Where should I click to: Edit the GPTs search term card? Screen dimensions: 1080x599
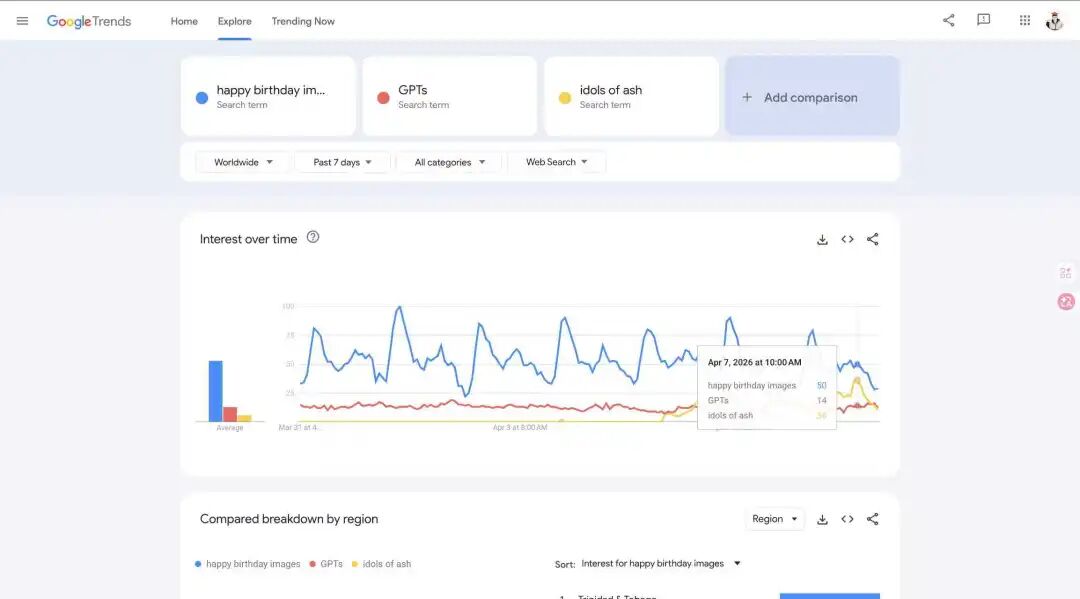click(x=450, y=96)
